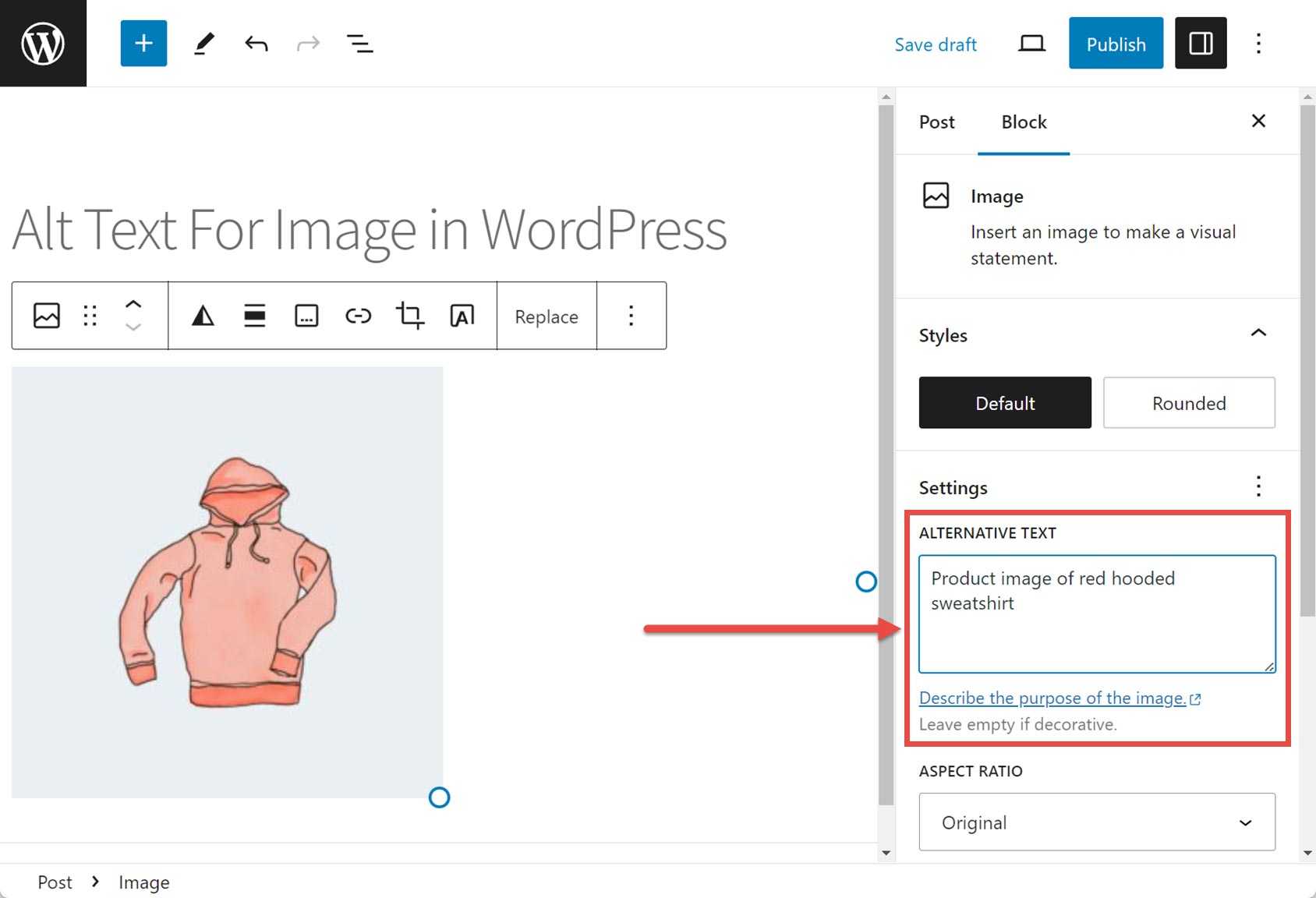Insert a link on the image
Image resolution: width=1316 pixels, height=898 pixels.
(358, 316)
